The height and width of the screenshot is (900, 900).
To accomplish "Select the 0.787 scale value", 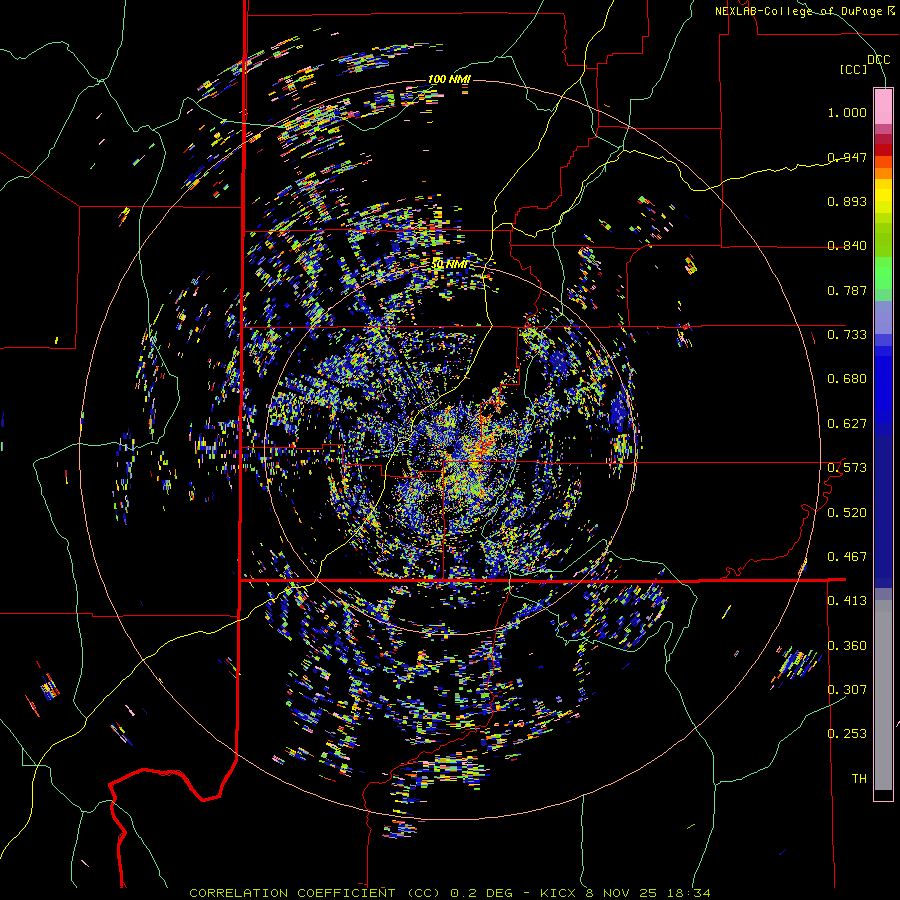I will point(847,290).
